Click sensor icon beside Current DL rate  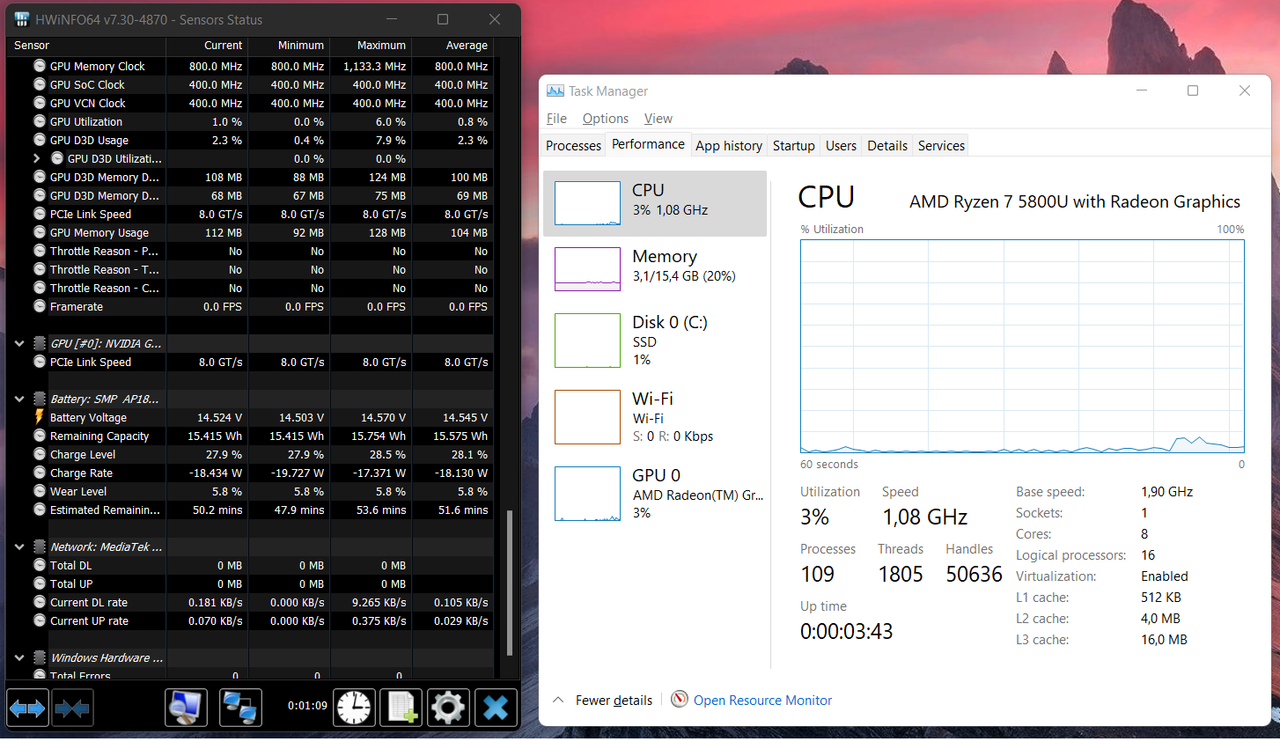[x=40, y=602]
